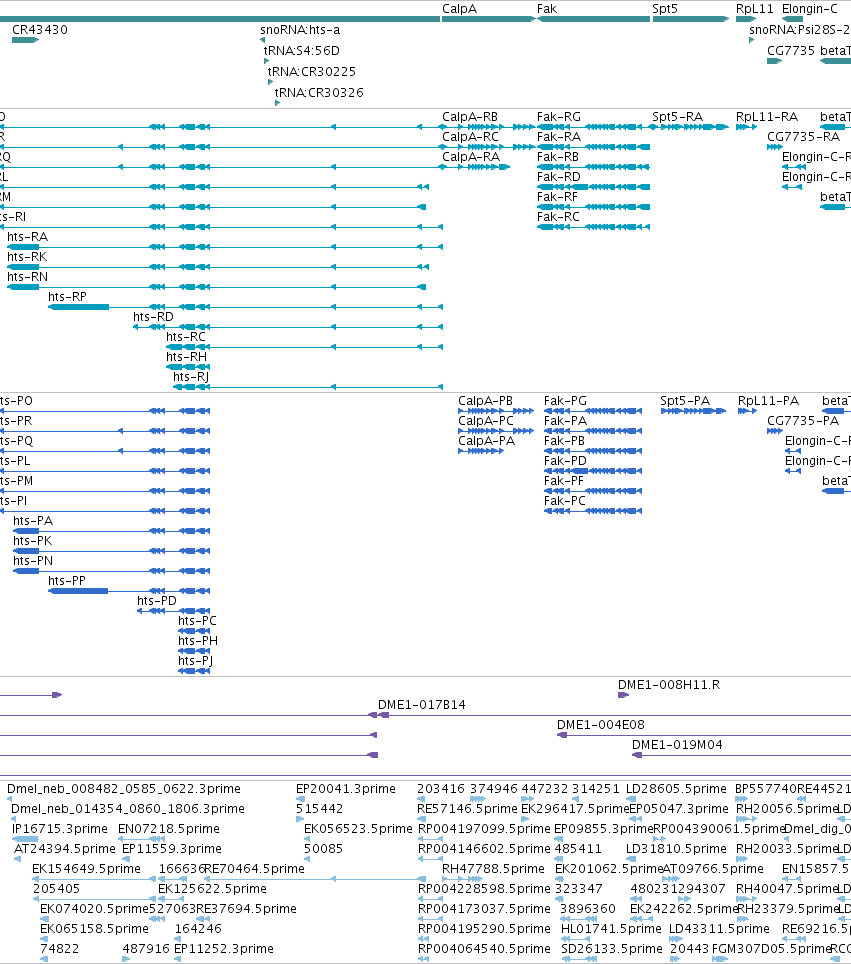Click Fak-RA transcript label

558,137
